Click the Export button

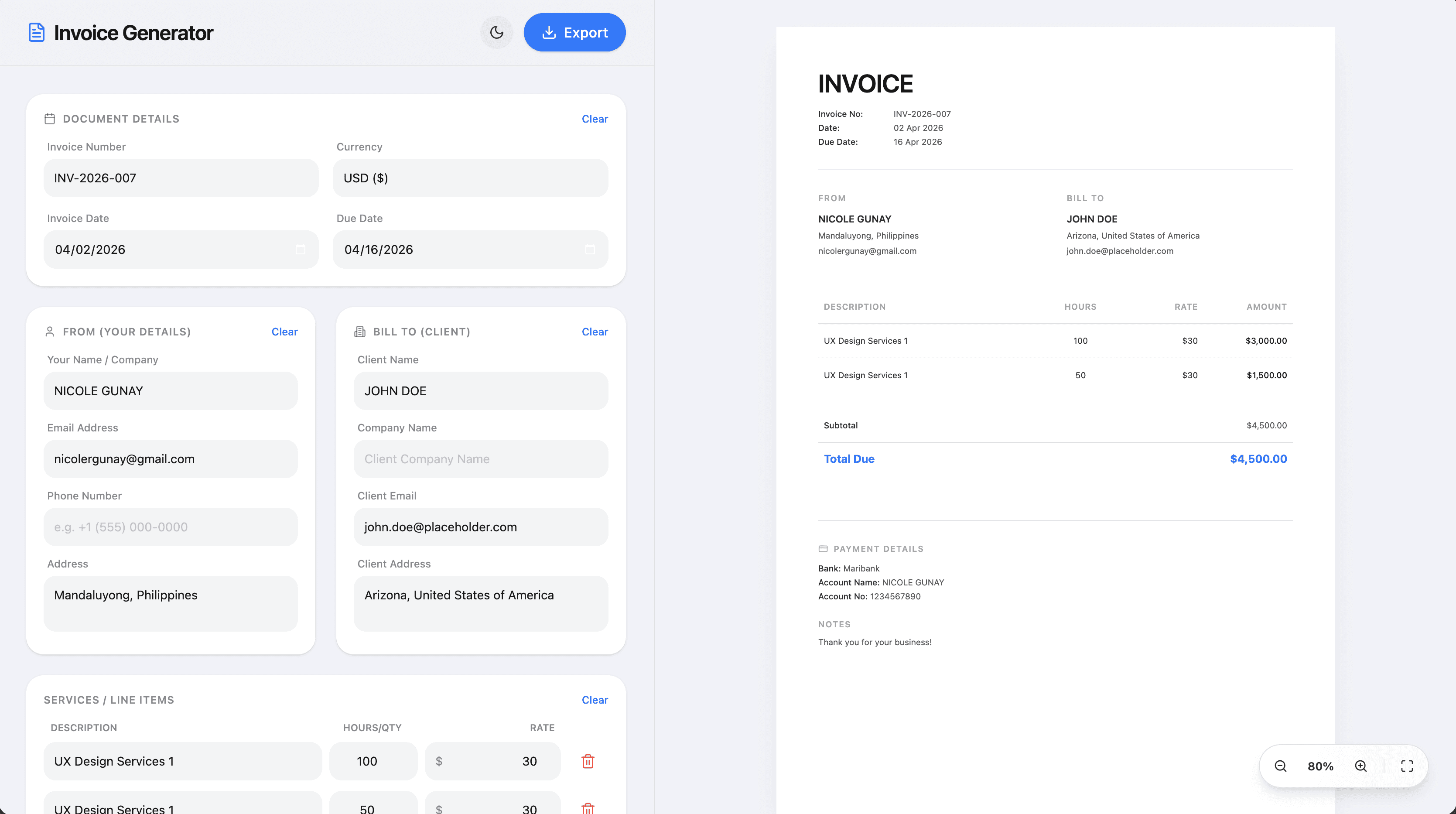[574, 32]
